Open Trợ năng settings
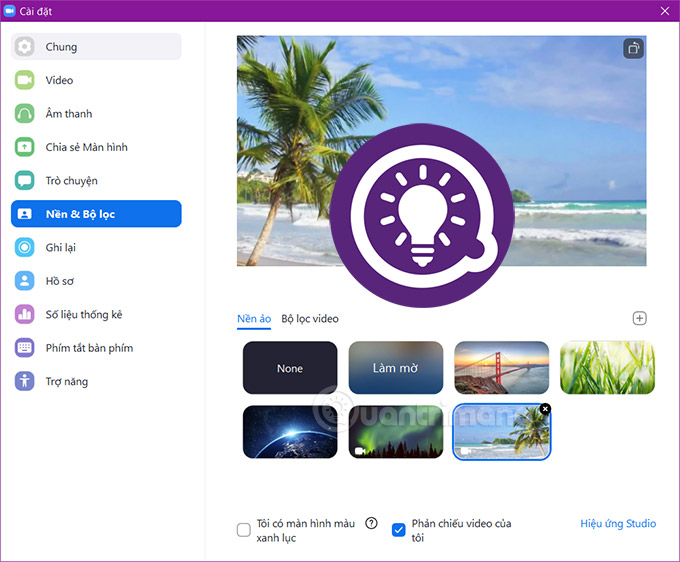The image size is (680, 562). click(x=96, y=381)
